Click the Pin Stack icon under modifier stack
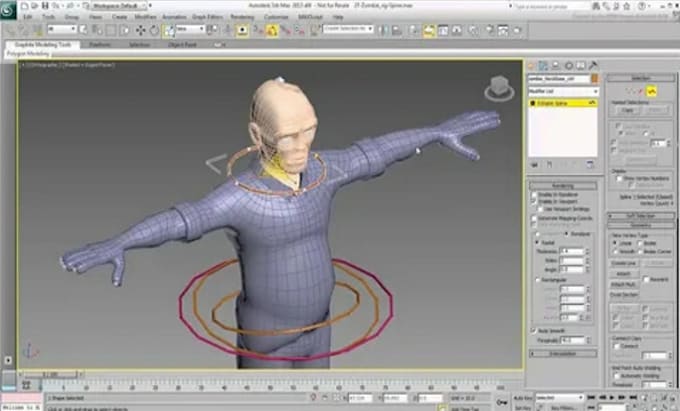This screenshot has height=411, width=680. point(534,165)
